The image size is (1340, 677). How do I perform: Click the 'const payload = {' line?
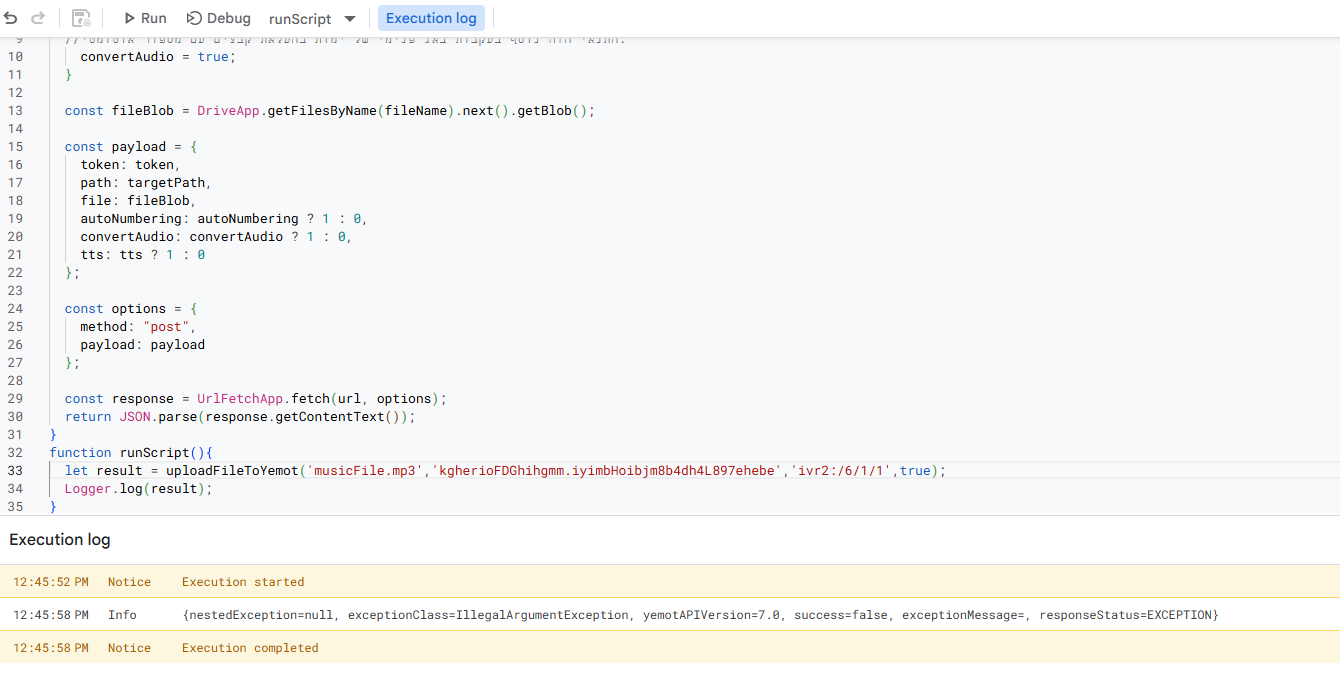click(x=131, y=147)
